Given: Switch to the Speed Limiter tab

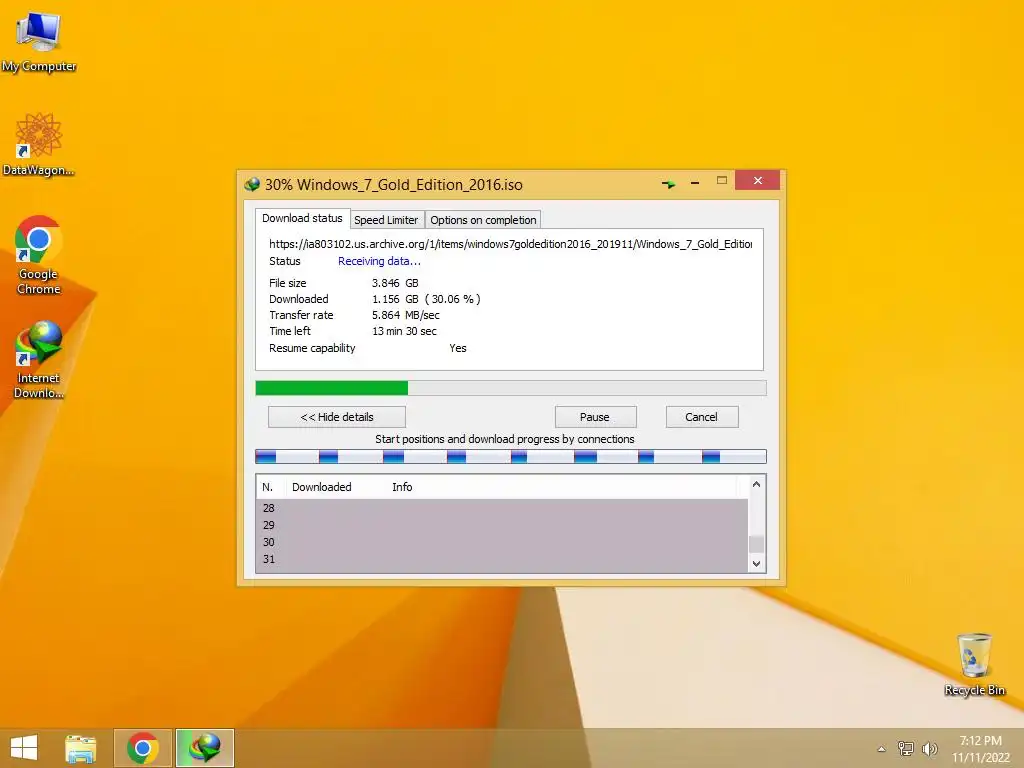Looking at the screenshot, I should tap(386, 220).
